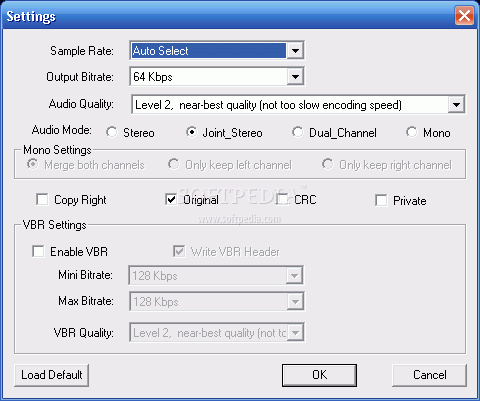Open the Mini Bitrate dropdown arrow
Viewport: 480px width, 401px height.
(x=294, y=275)
